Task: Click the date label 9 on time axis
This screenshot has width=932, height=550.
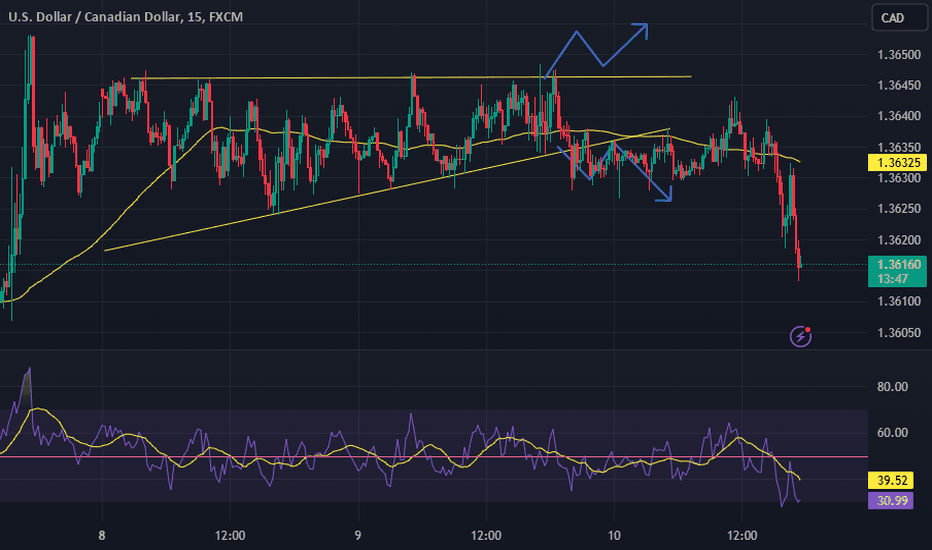Action: click(x=358, y=536)
